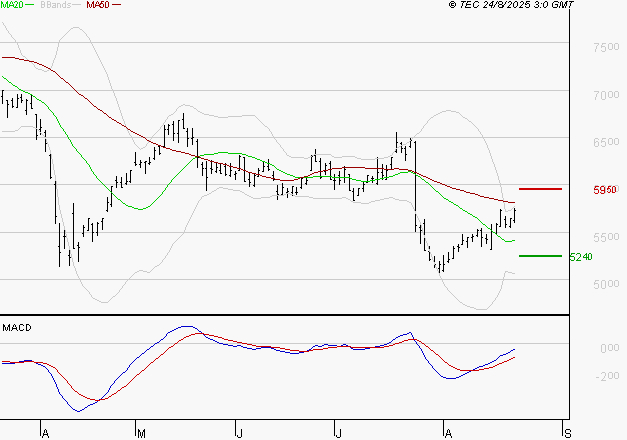The height and width of the screenshot is (440, 627).
Task: Click the MACD 000 axis label
Action: [610, 348]
